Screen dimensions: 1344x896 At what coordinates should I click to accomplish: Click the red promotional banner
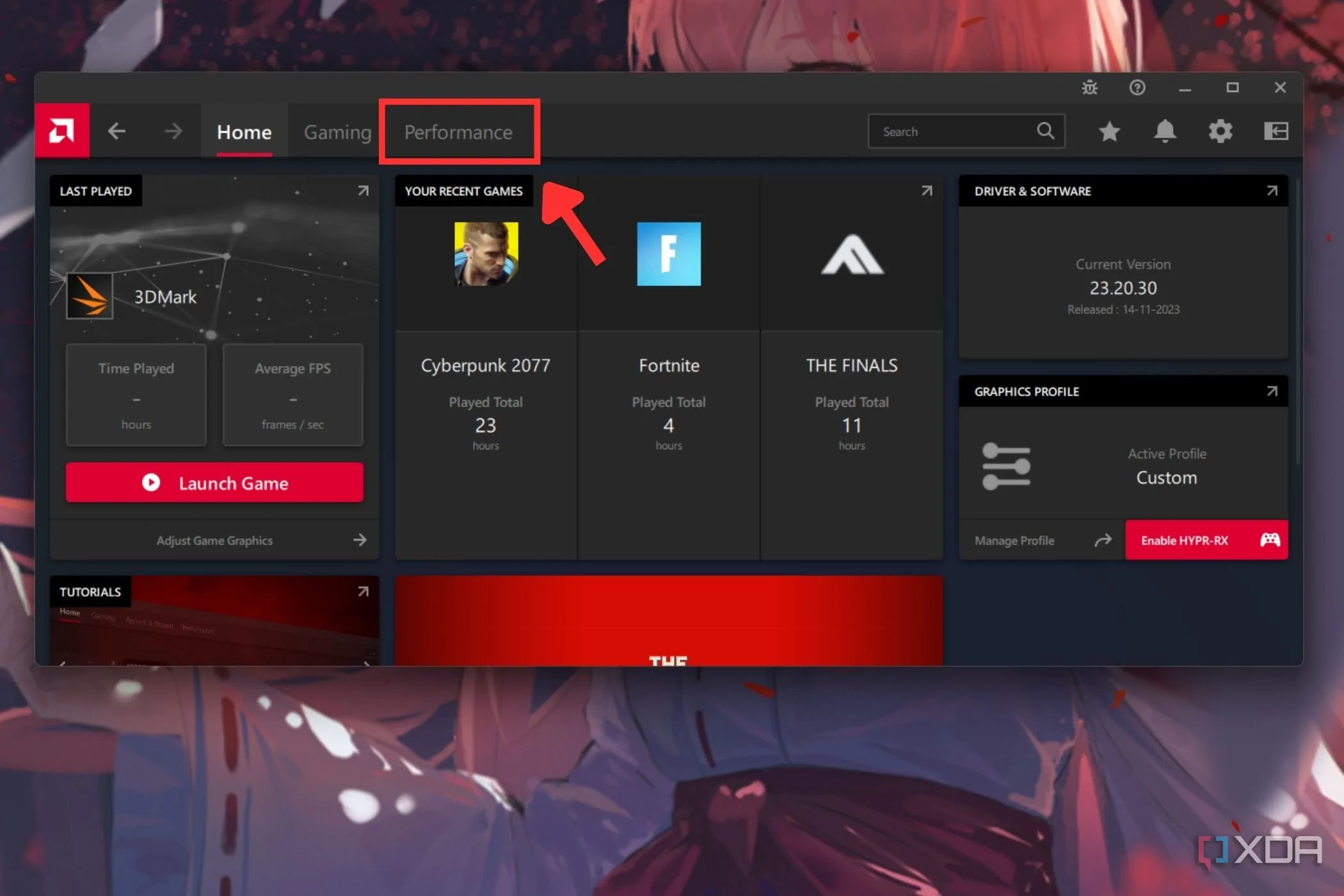click(x=669, y=620)
